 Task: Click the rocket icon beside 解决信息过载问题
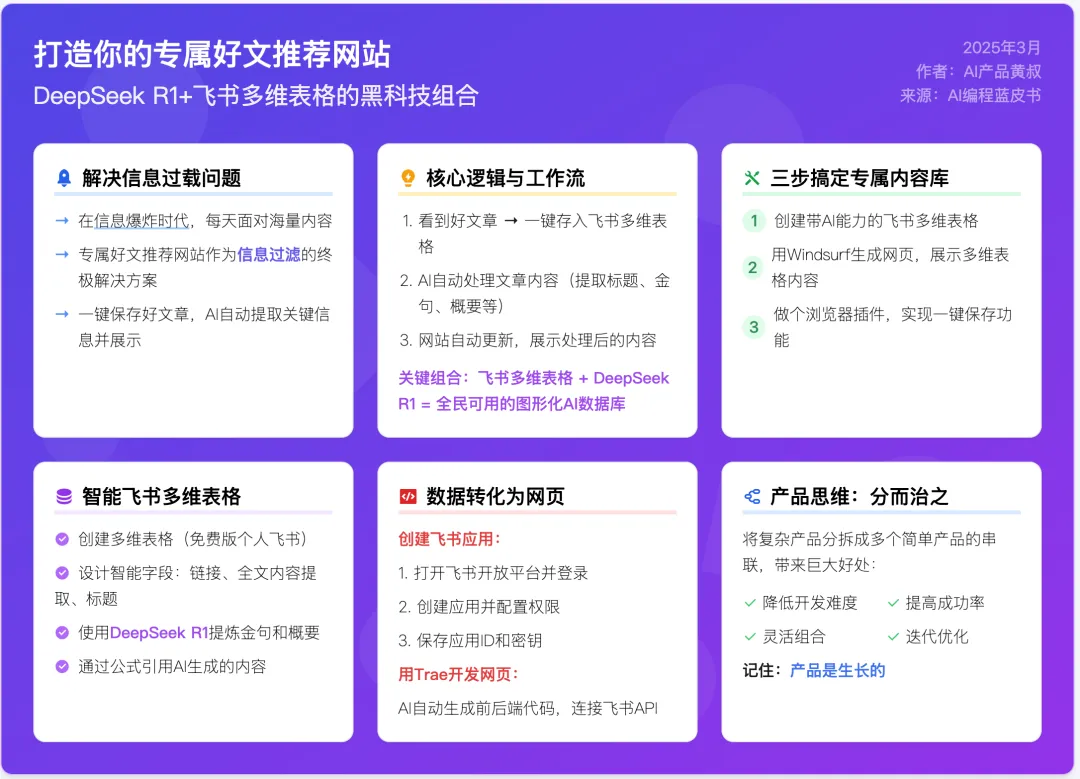(x=63, y=178)
